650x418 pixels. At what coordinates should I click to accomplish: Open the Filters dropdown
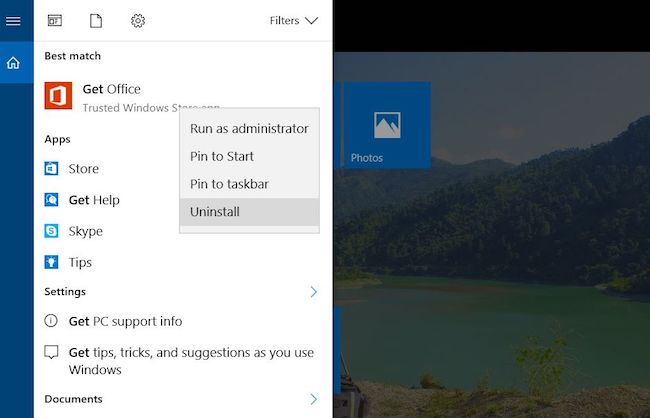point(294,20)
